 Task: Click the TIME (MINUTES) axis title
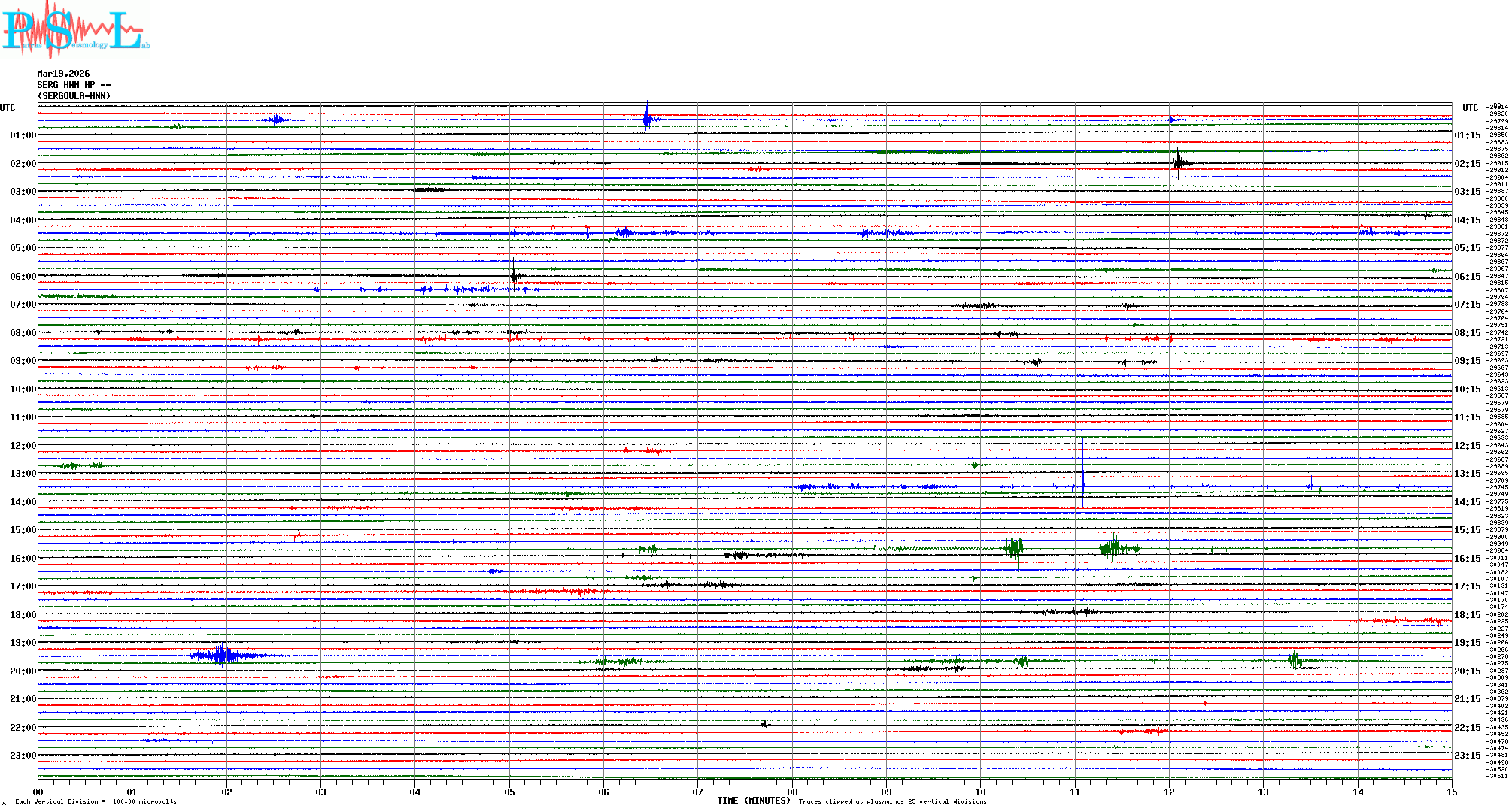click(753, 801)
